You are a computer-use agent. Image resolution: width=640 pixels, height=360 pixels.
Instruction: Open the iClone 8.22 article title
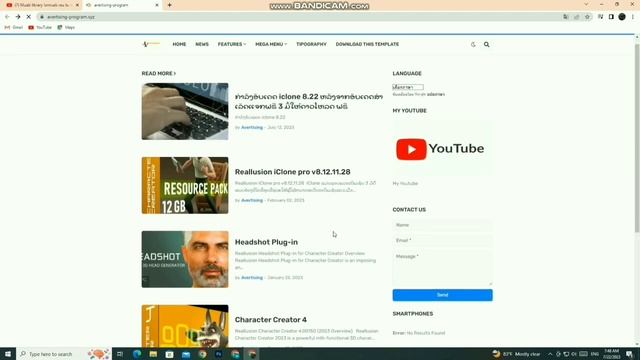coord(309,101)
